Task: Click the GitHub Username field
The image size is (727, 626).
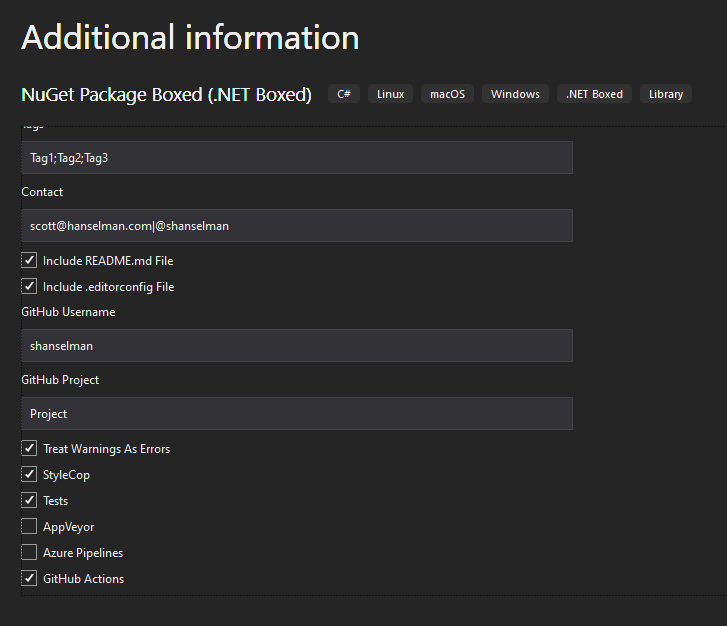Action: point(297,345)
